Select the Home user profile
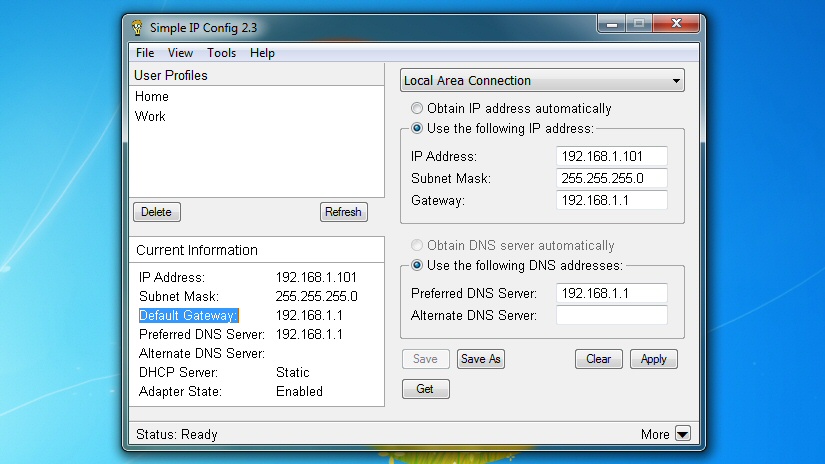 pyautogui.click(x=152, y=96)
